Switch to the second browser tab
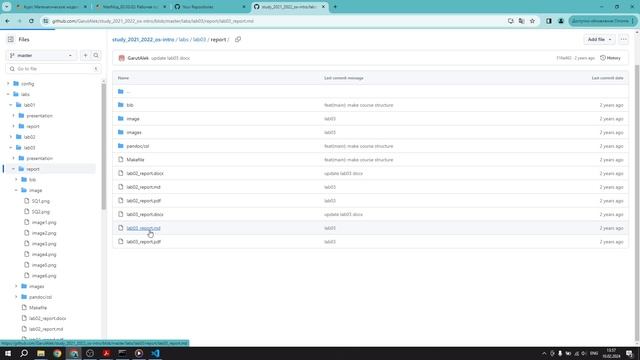 131,7
